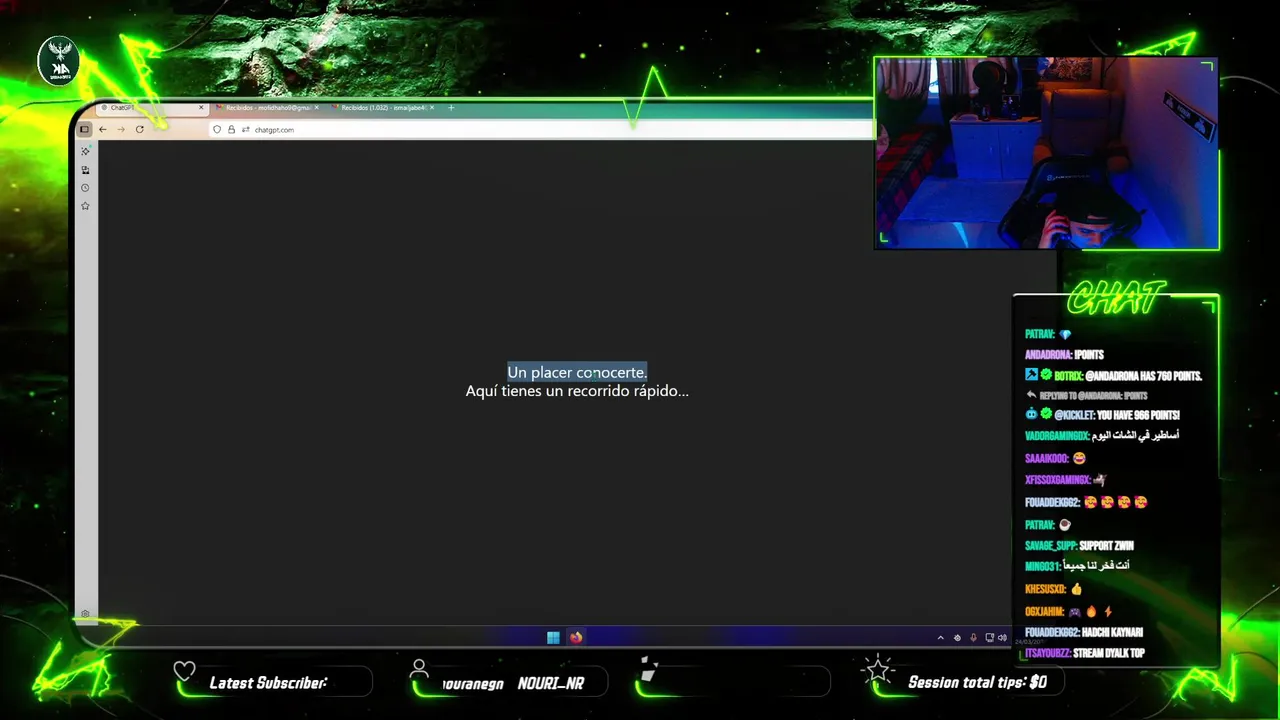The height and width of the screenshot is (720, 1280).
Task: Click the Firefox taskbar icon
Action: 576,637
